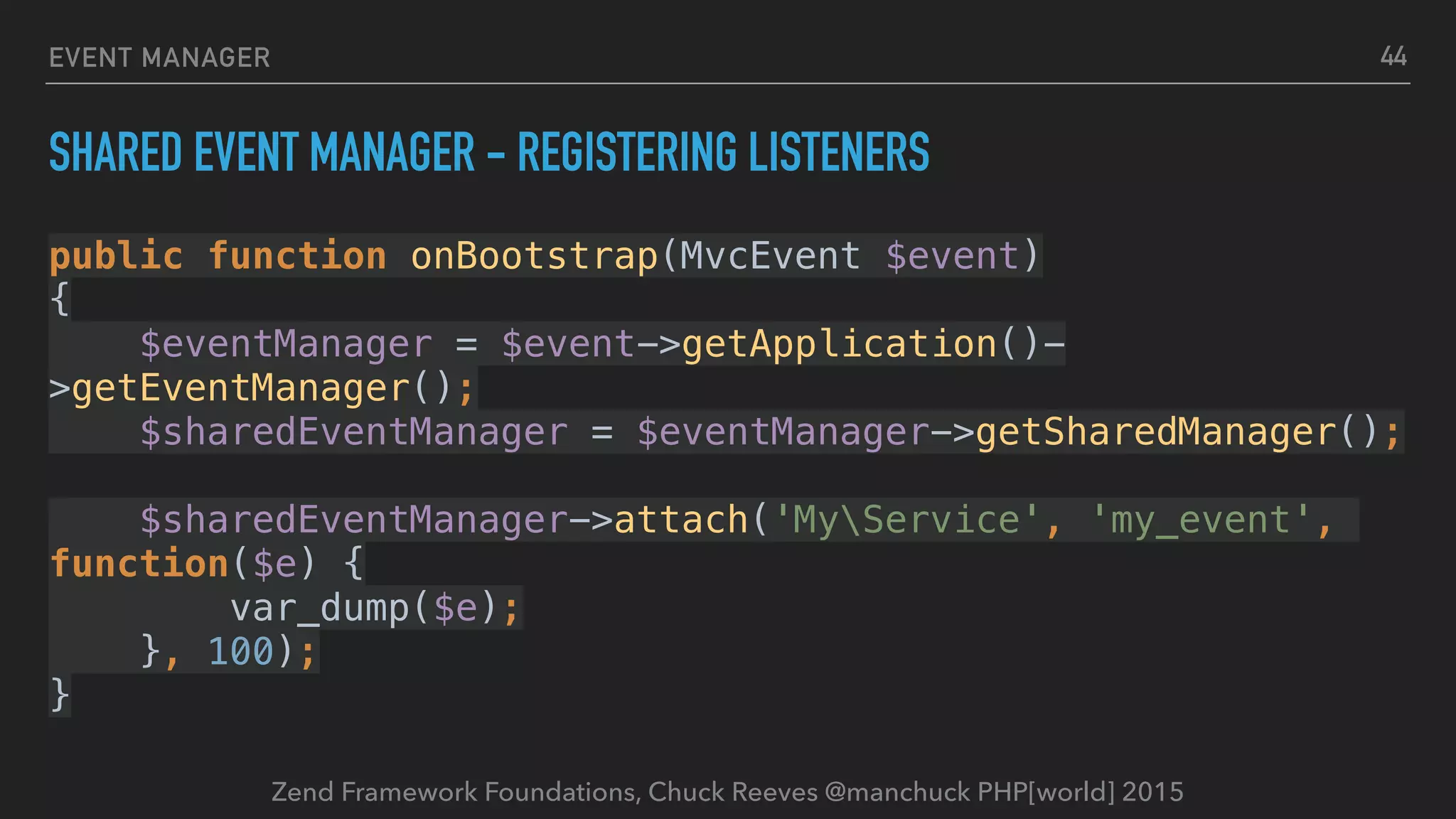Screen dimensions: 1456x819
Task: Click '>getEventManager();' line
Action: 262,388
